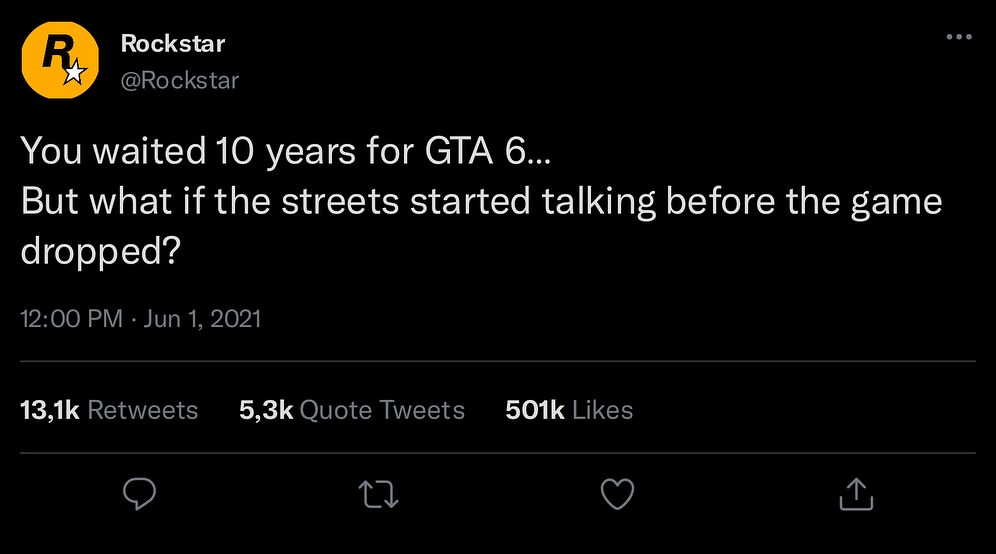Click the Retweets label text
Viewport: 996px width, 554px height.
pyautogui.click(x=143, y=410)
